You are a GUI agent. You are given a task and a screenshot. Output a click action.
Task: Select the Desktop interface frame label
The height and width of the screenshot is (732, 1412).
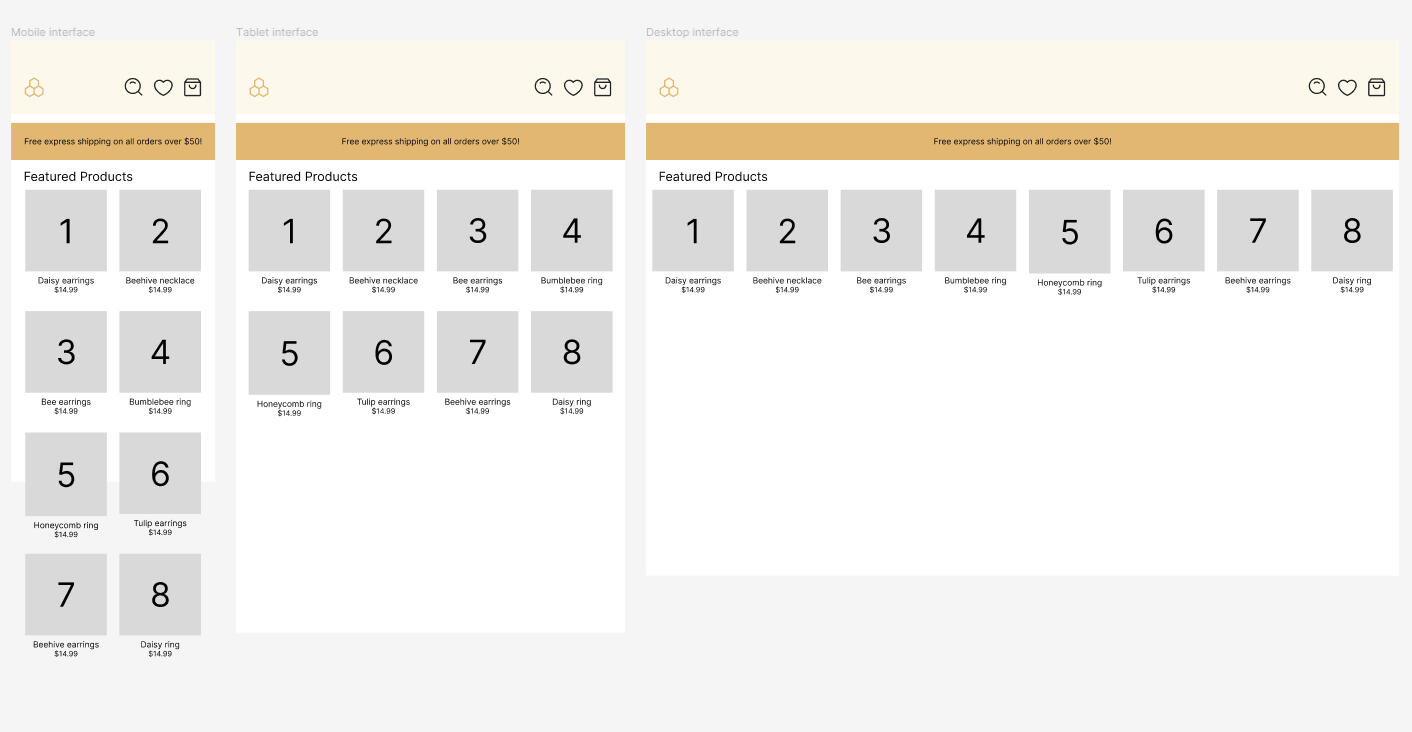(x=692, y=32)
